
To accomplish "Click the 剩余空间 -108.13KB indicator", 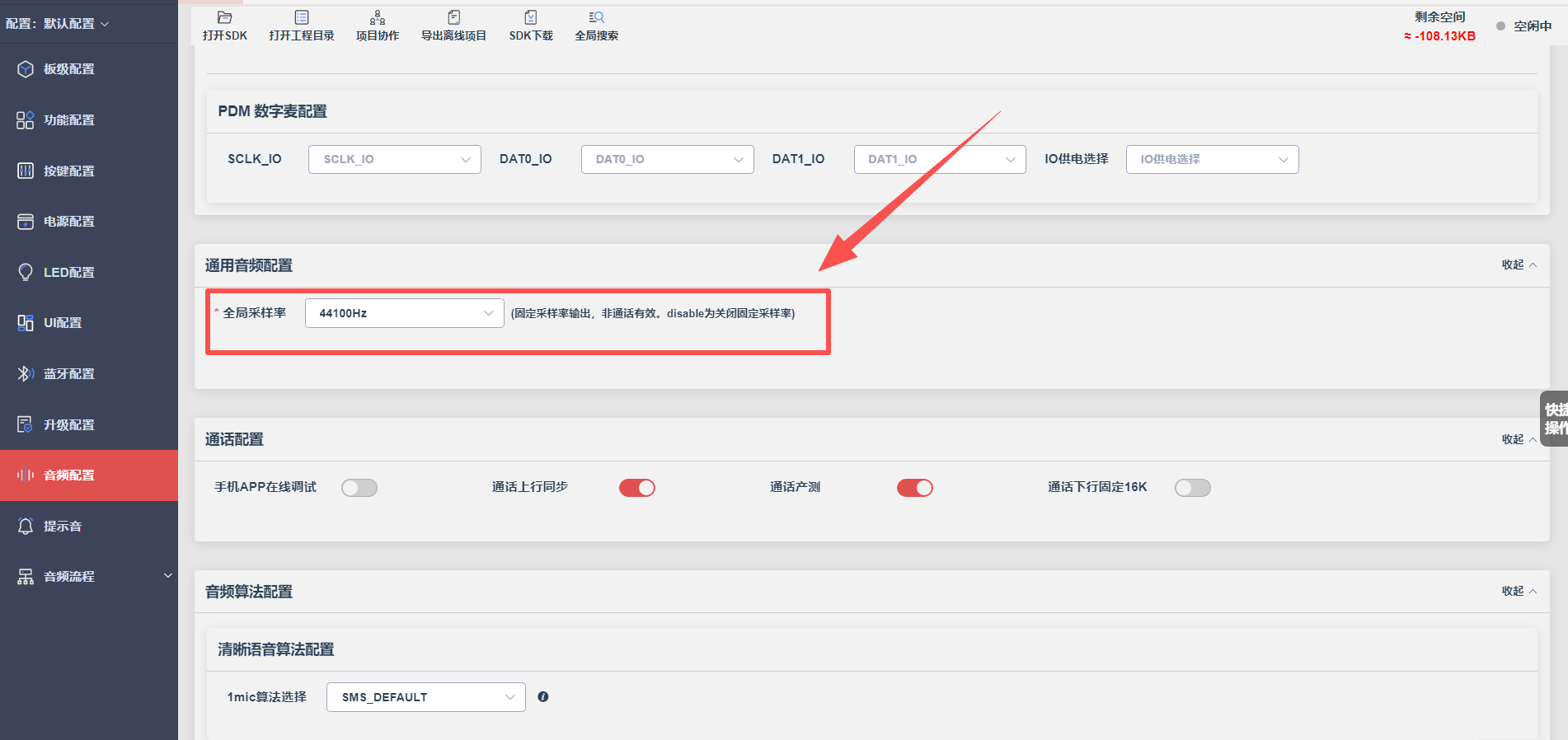I will [1439, 26].
